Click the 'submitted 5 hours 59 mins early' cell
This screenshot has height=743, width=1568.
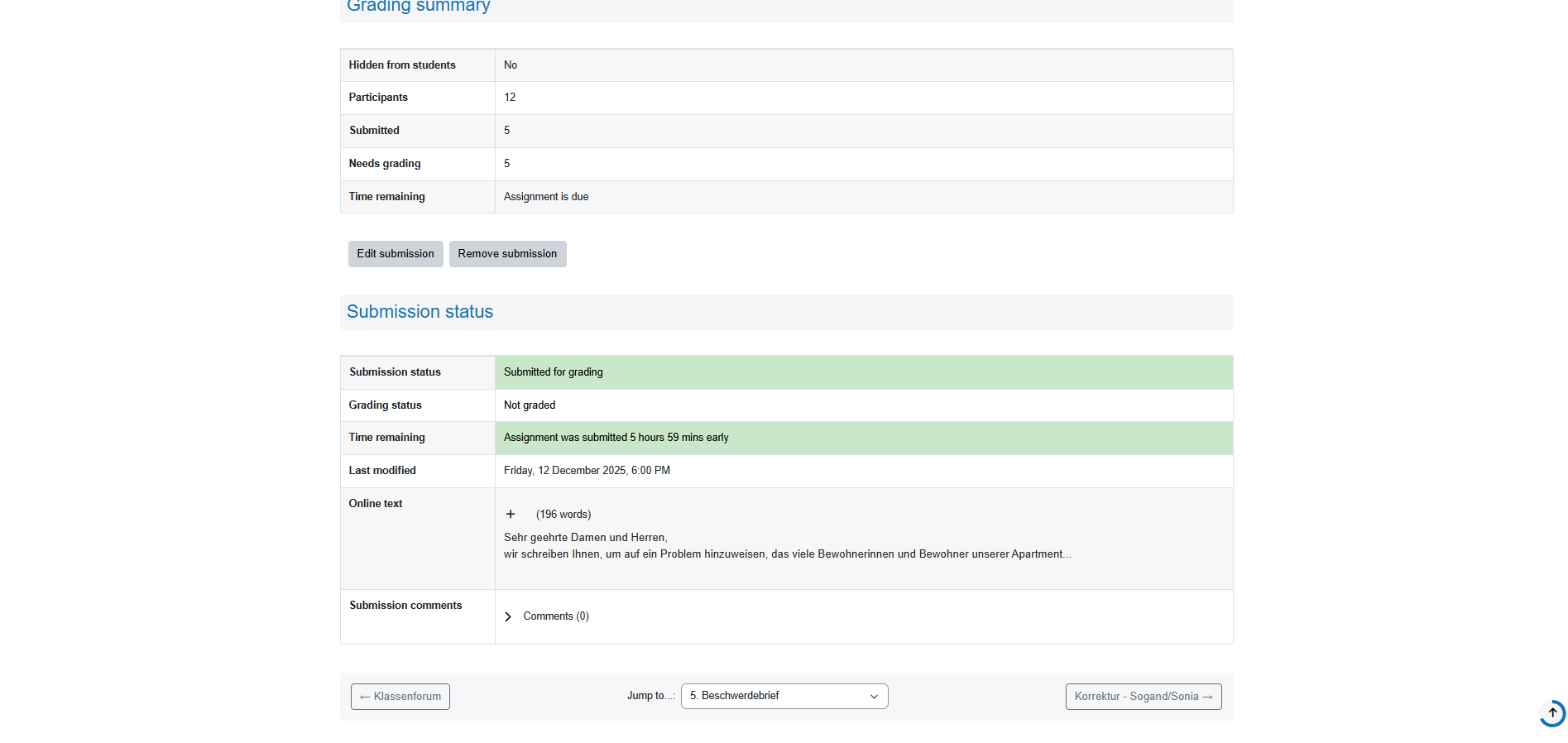coord(616,438)
